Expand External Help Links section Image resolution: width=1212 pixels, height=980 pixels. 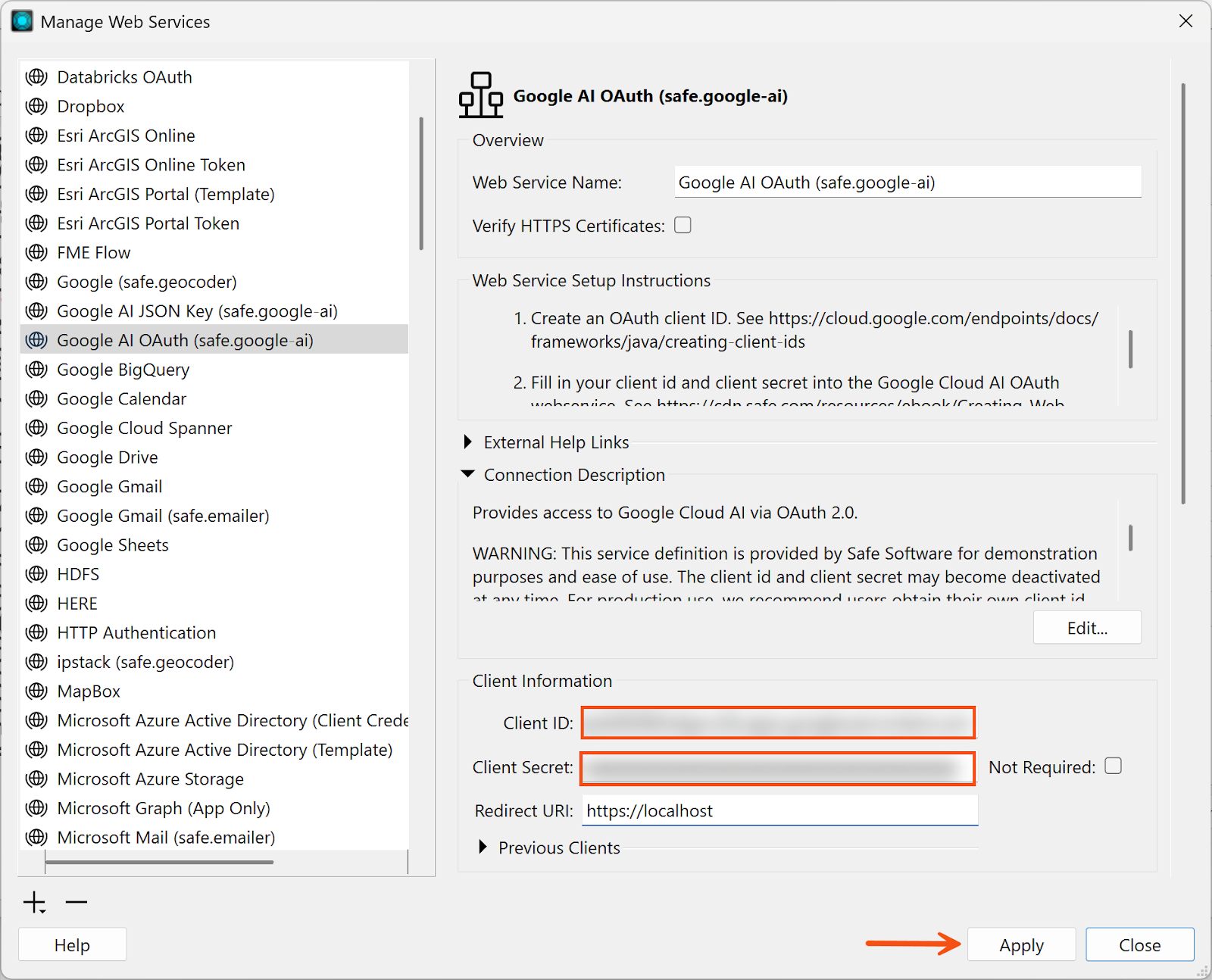point(467,442)
